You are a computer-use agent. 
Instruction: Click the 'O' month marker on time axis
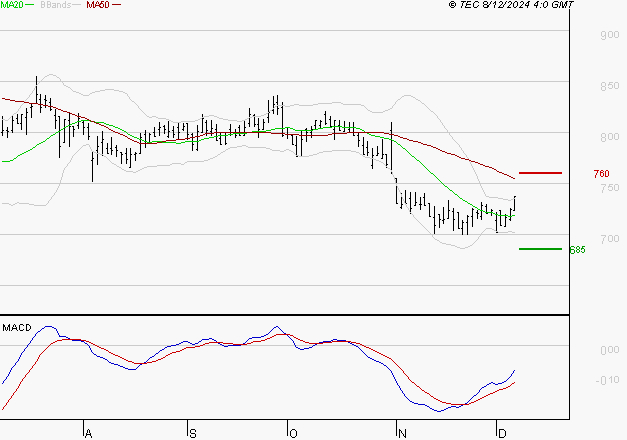pos(294,433)
